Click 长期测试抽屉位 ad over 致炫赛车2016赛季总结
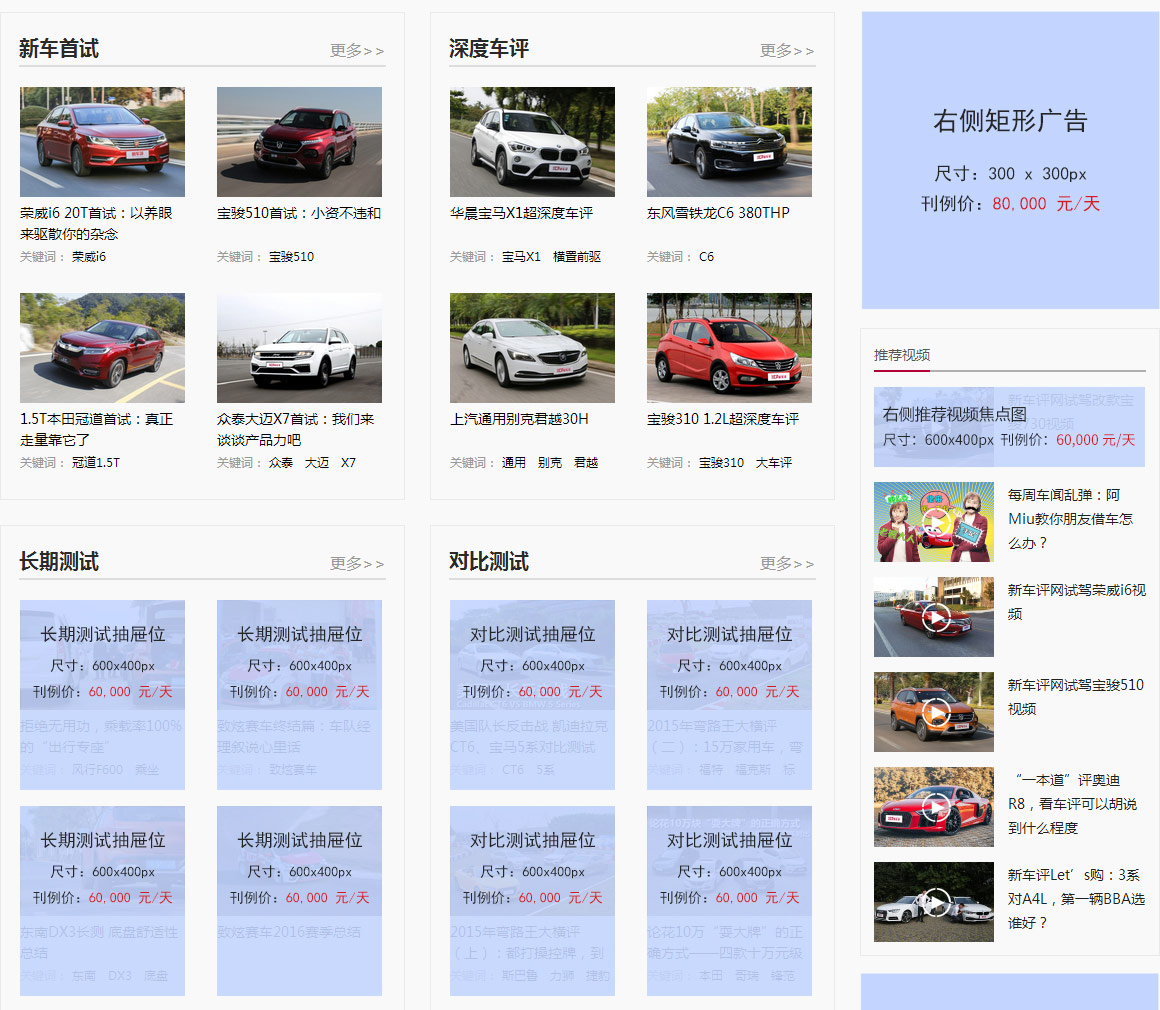1160x1010 pixels. click(x=299, y=900)
